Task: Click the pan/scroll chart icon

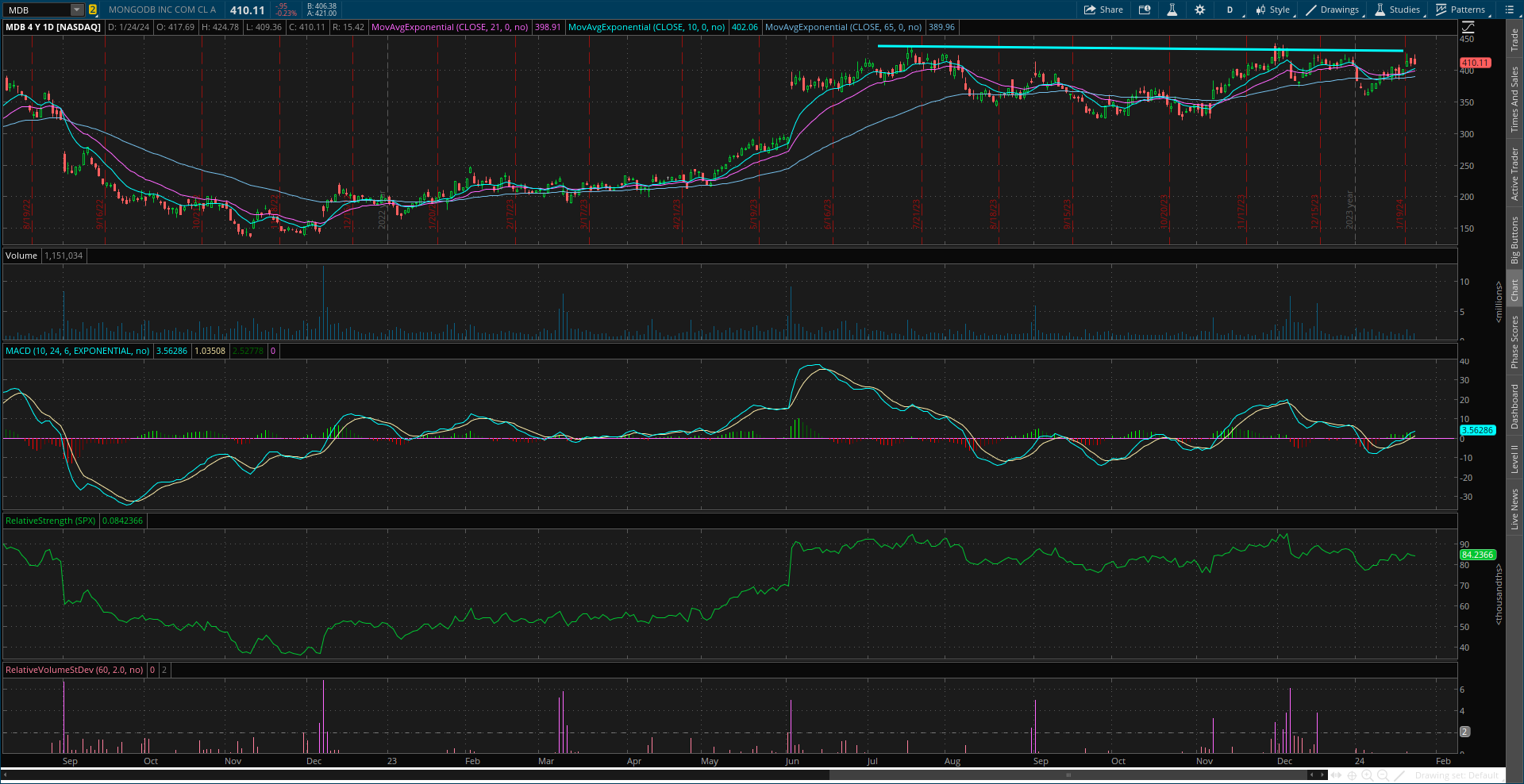Action: [1337, 775]
